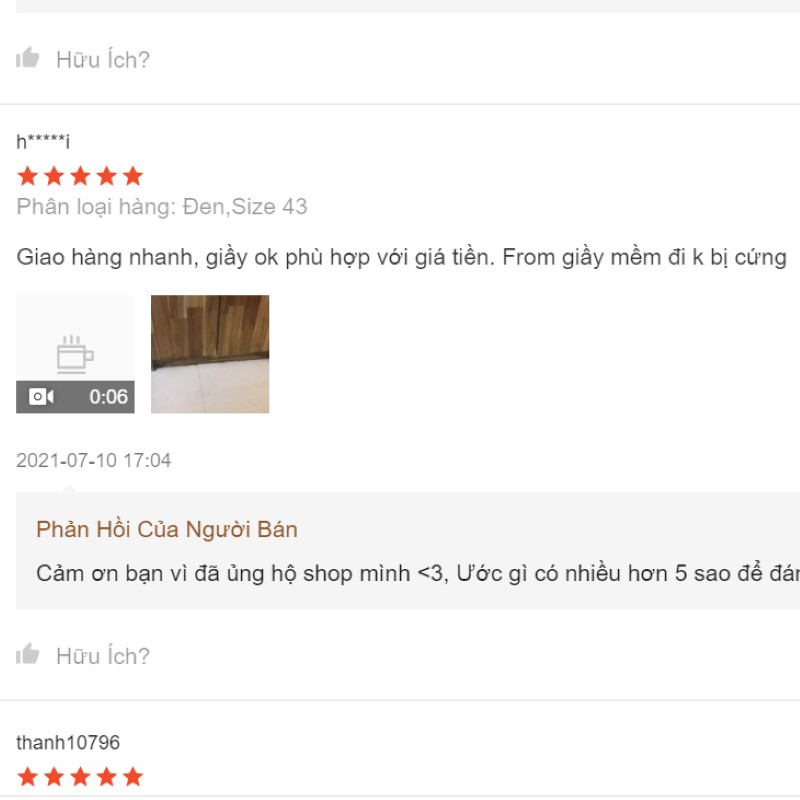The width and height of the screenshot is (800, 800).
Task: Click the middle star in h*****i's rating
Action: coord(80,176)
